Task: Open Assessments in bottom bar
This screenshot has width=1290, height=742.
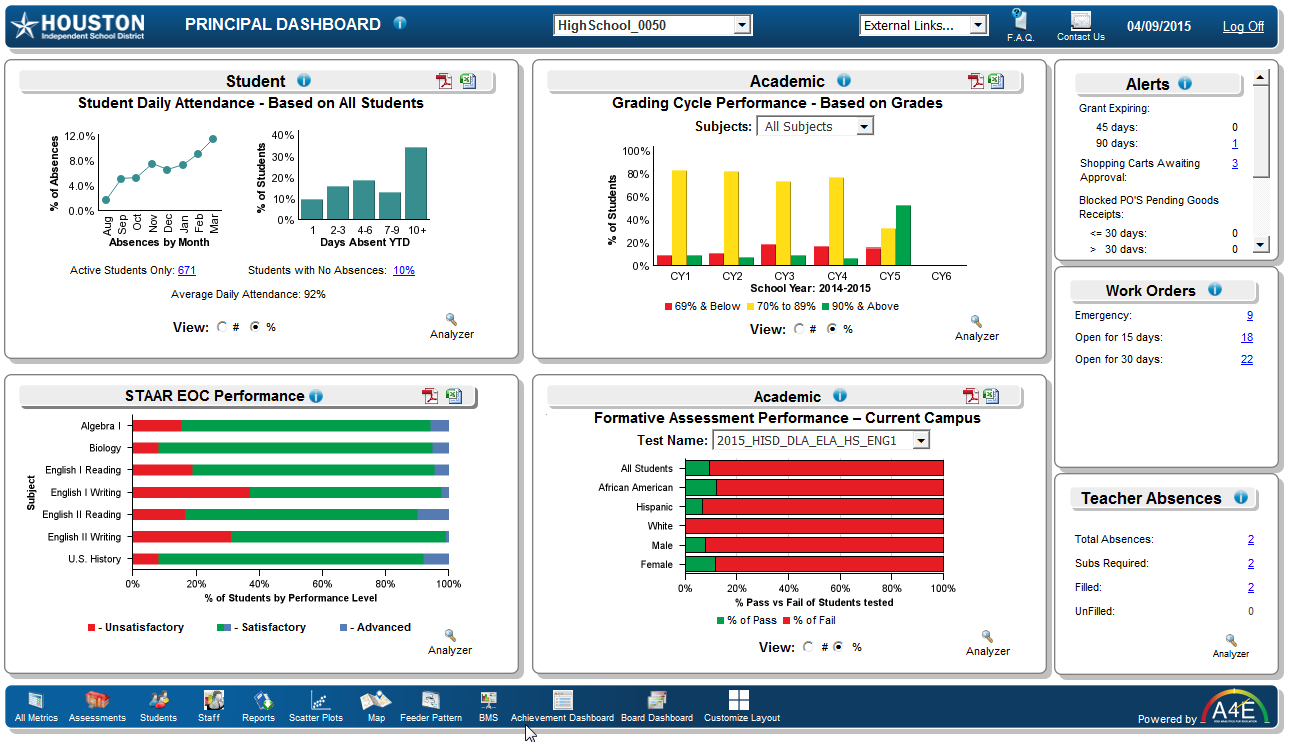Action: pos(97,707)
